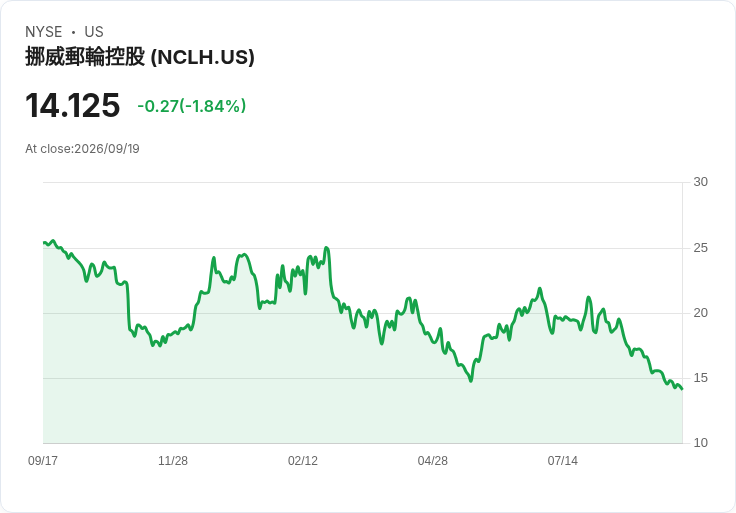Click the 09/17 date axis label

tap(43, 460)
